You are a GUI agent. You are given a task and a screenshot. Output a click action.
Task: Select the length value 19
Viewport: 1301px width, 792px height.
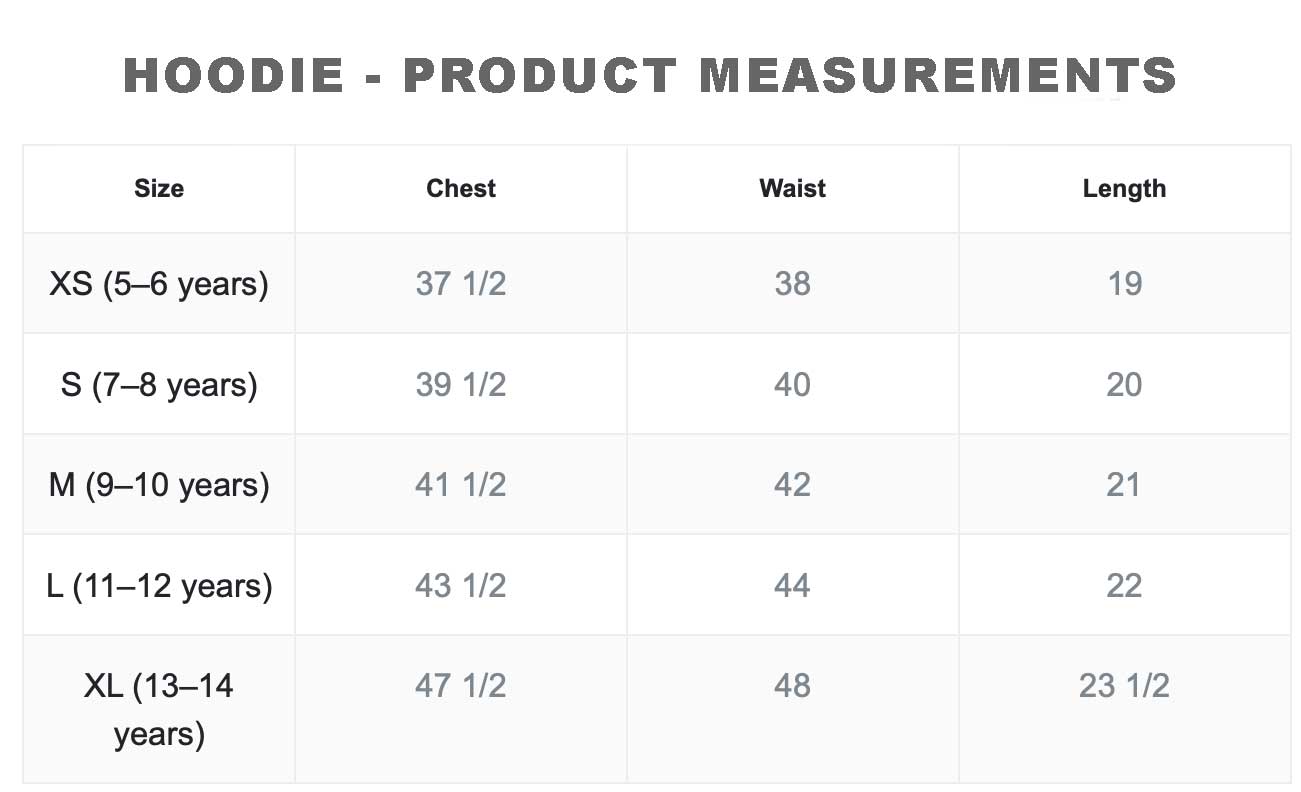[x=1124, y=284]
